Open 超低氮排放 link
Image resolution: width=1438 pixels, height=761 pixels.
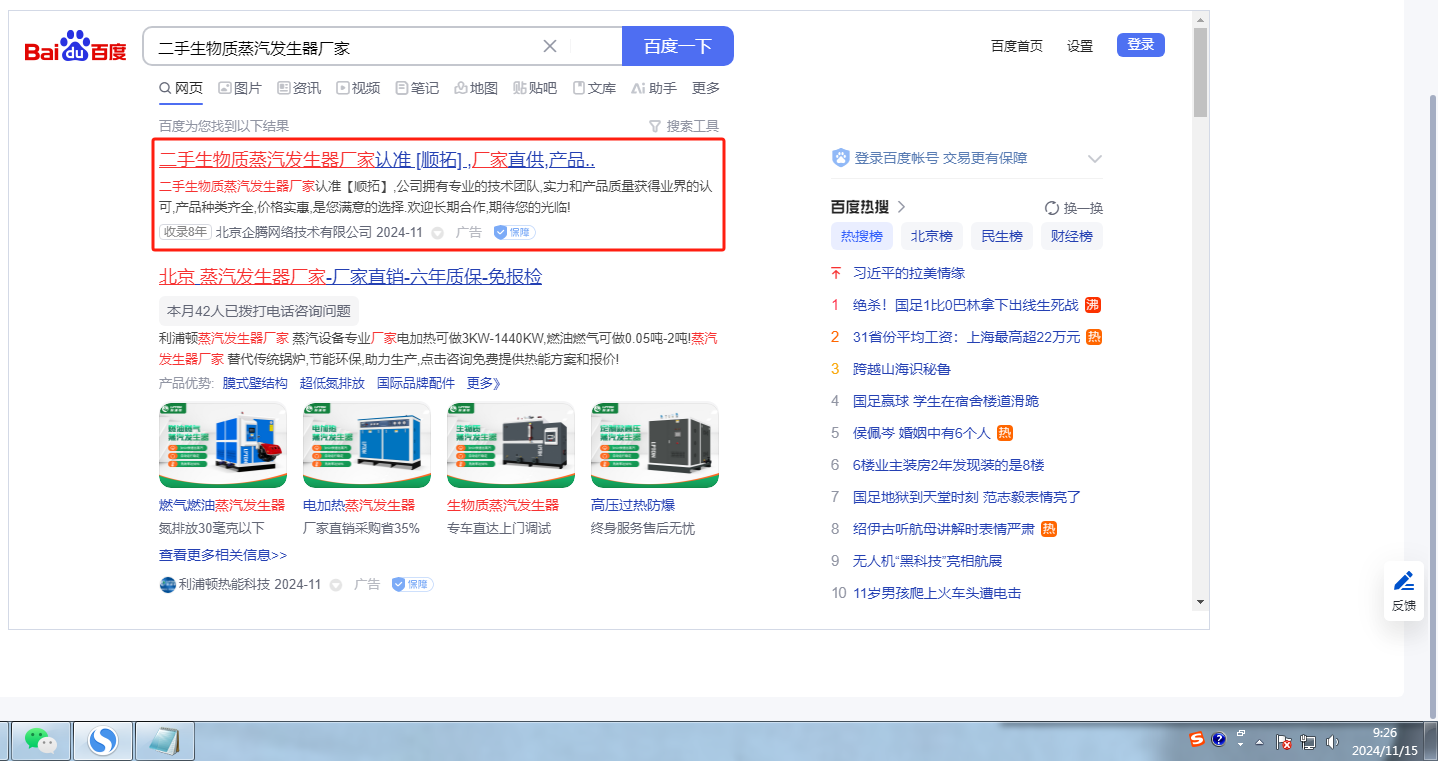click(332, 383)
